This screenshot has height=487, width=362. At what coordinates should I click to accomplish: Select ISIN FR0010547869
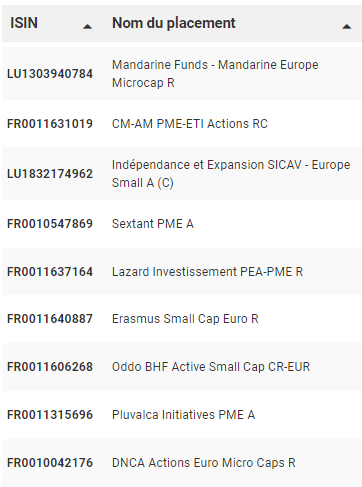tap(50, 224)
